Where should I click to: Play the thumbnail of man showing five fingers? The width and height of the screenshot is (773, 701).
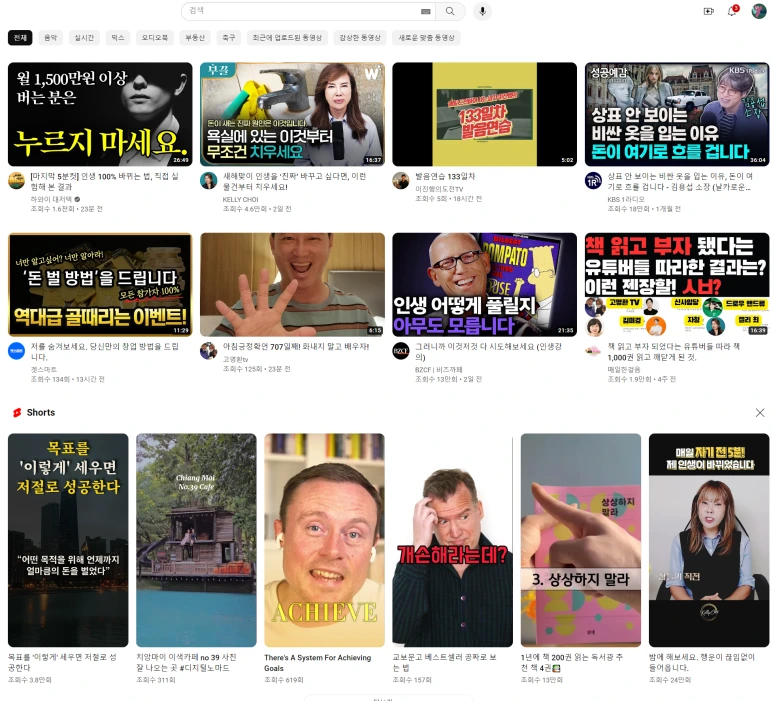coord(292,284)
